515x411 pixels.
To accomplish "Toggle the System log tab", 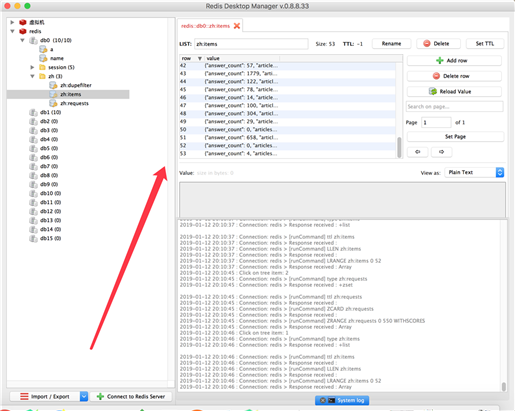I will point(342,400).
